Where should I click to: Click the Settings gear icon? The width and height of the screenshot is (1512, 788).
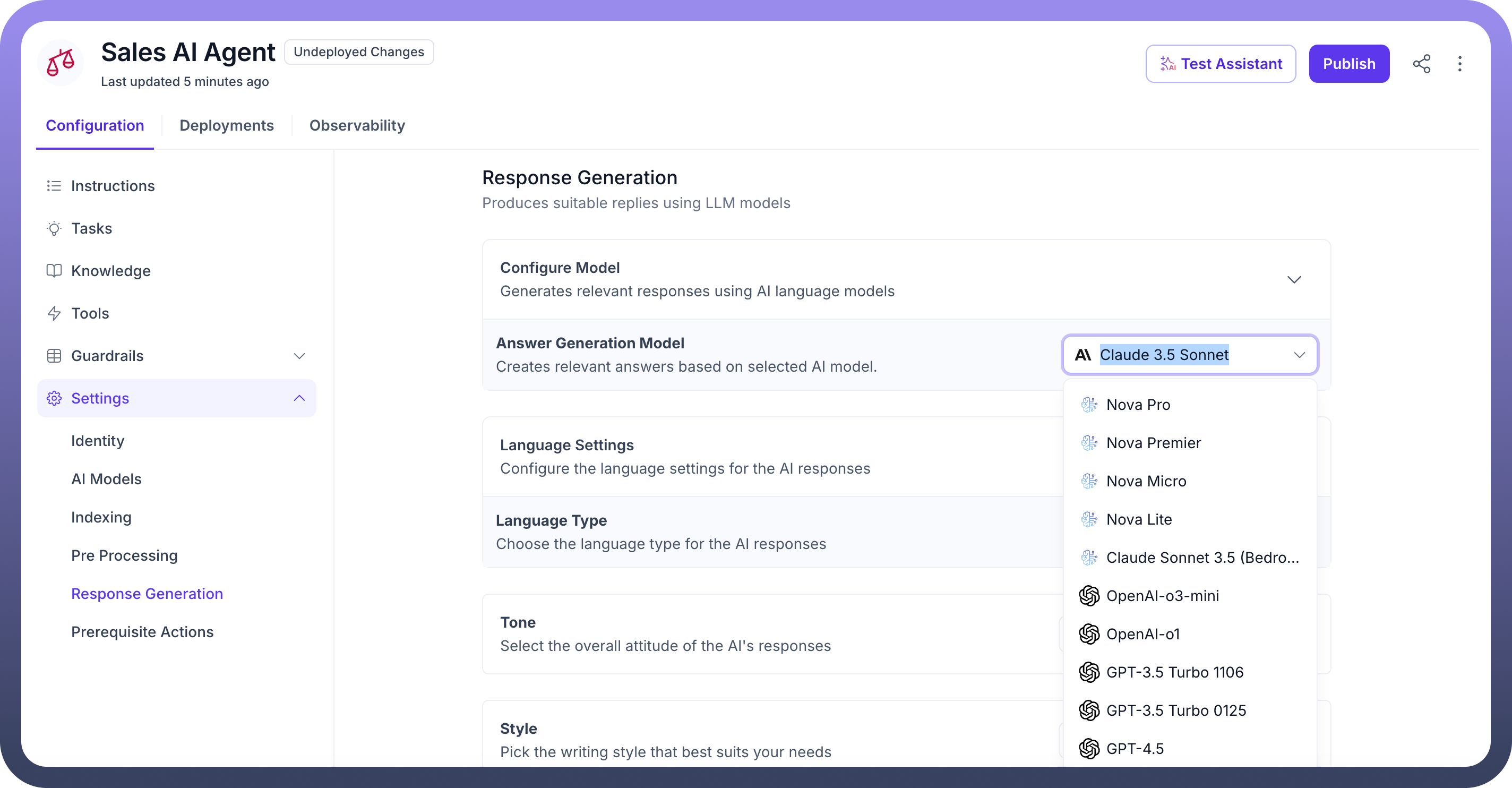coord(54,398)
